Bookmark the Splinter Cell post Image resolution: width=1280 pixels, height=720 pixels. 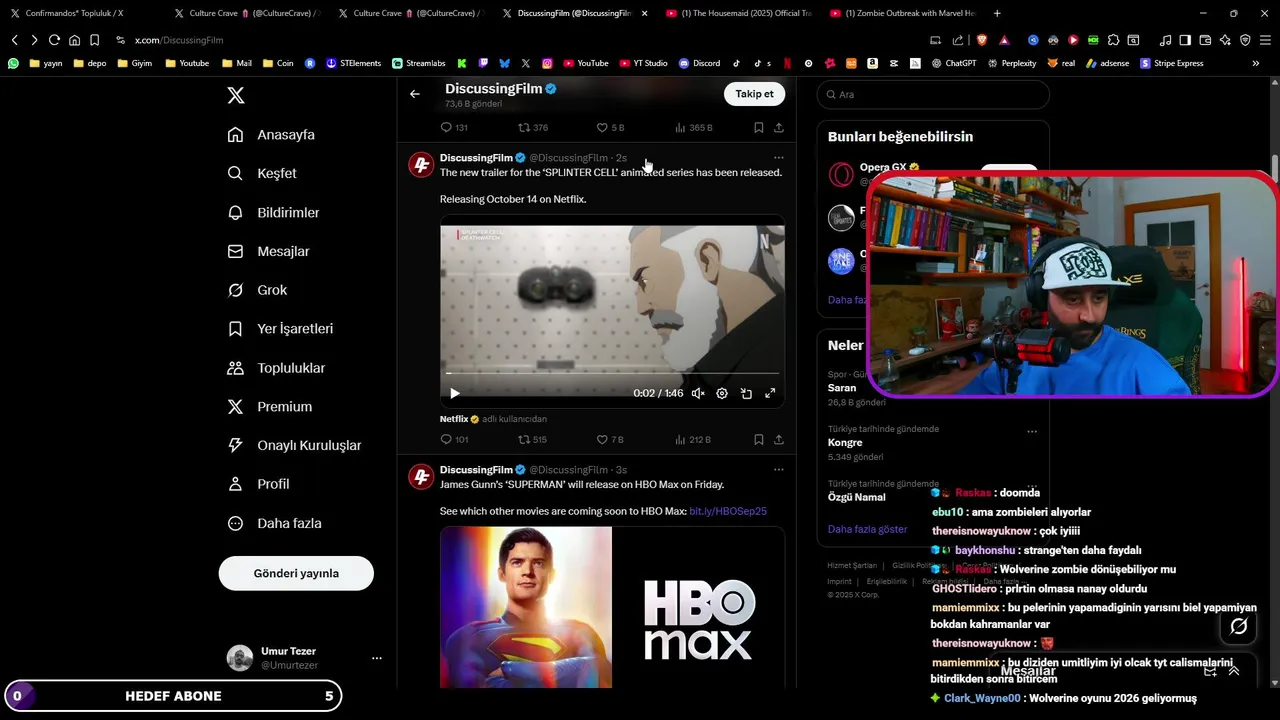tap(759, 439)
